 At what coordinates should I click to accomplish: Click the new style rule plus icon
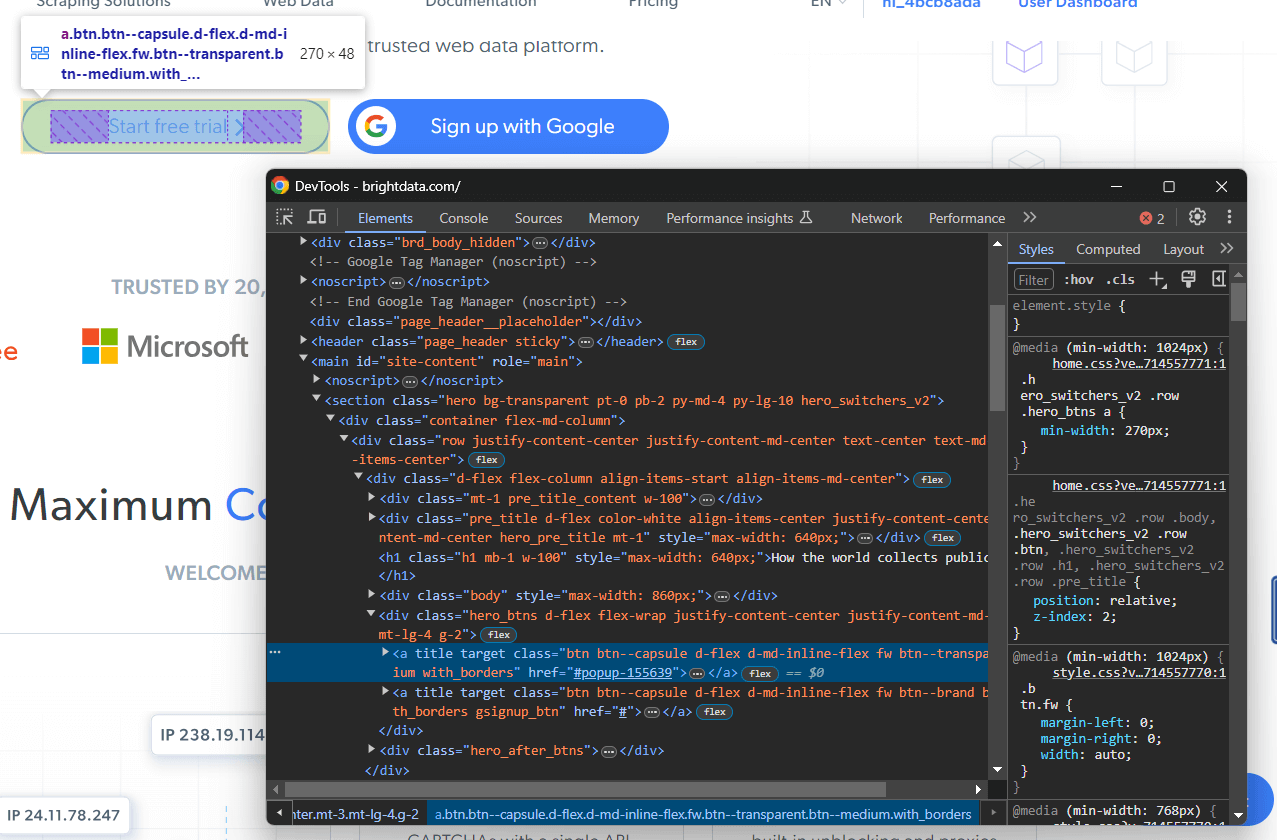click(x=1157, y=279)
